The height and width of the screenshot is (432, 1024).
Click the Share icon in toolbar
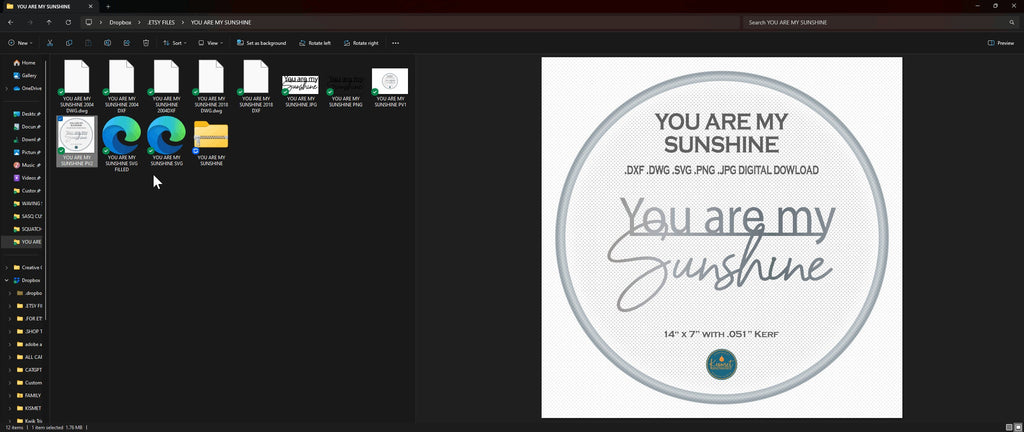pyautogui.click(x=127, y=43)
